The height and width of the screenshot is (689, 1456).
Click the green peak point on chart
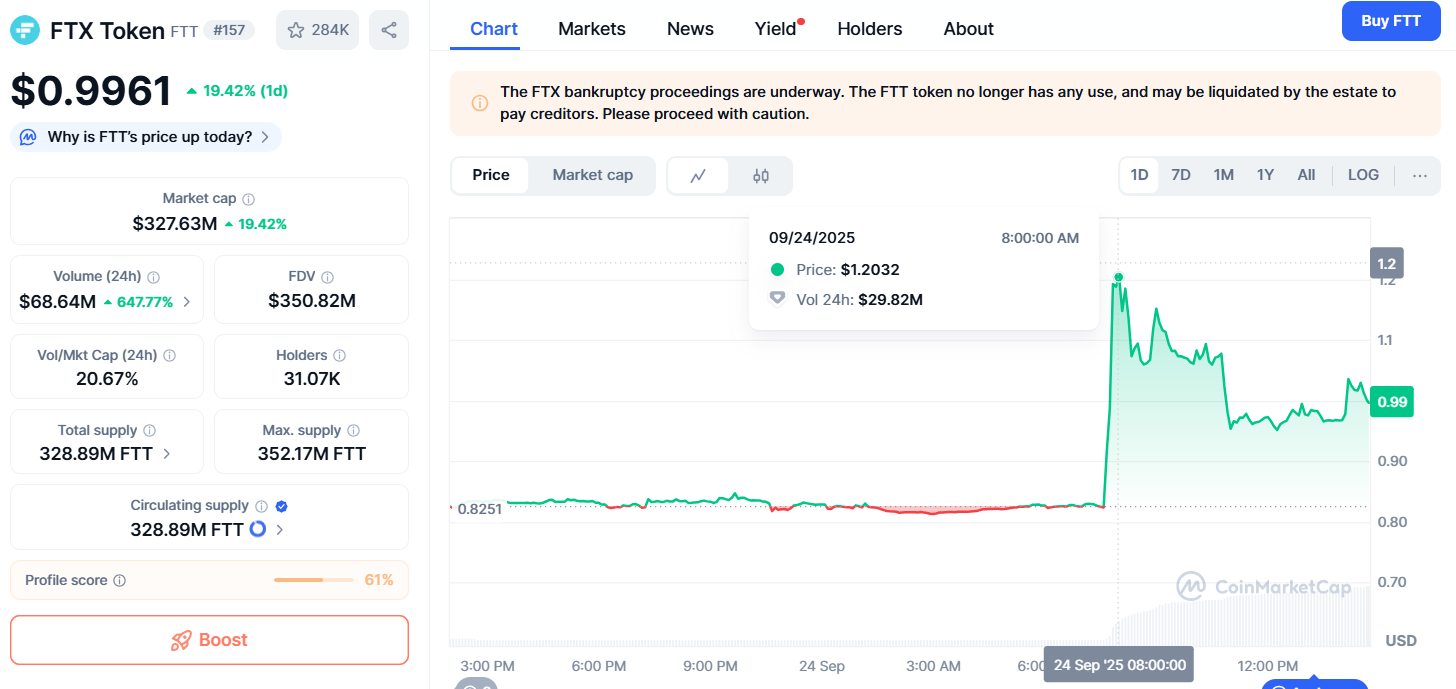pos(1118,277)
